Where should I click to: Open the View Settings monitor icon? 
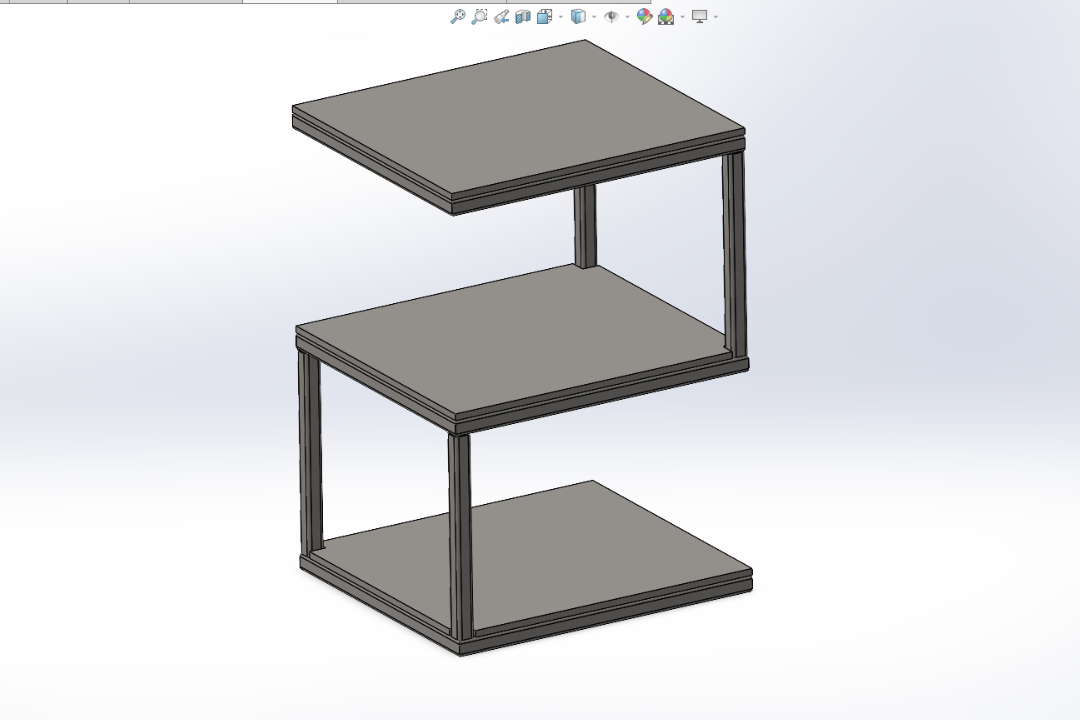(700, 17)
